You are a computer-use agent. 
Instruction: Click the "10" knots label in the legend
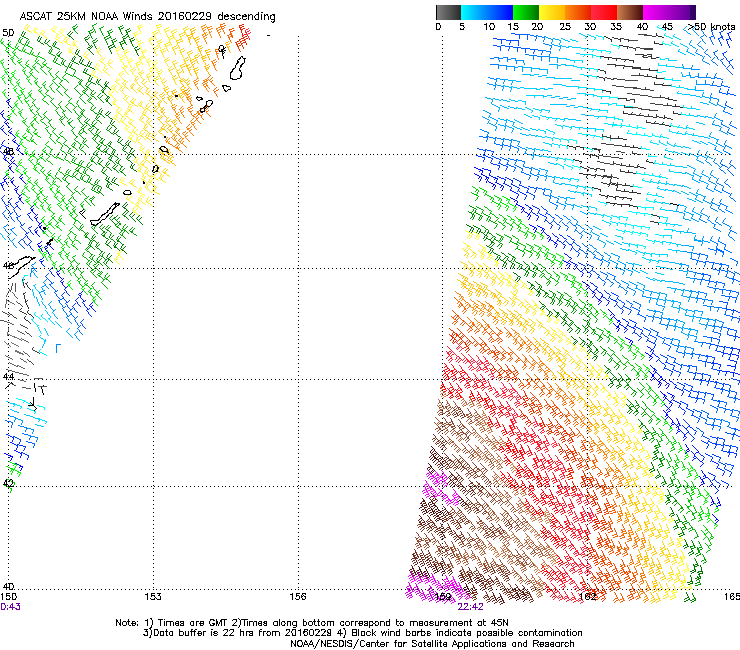point(489,27)
